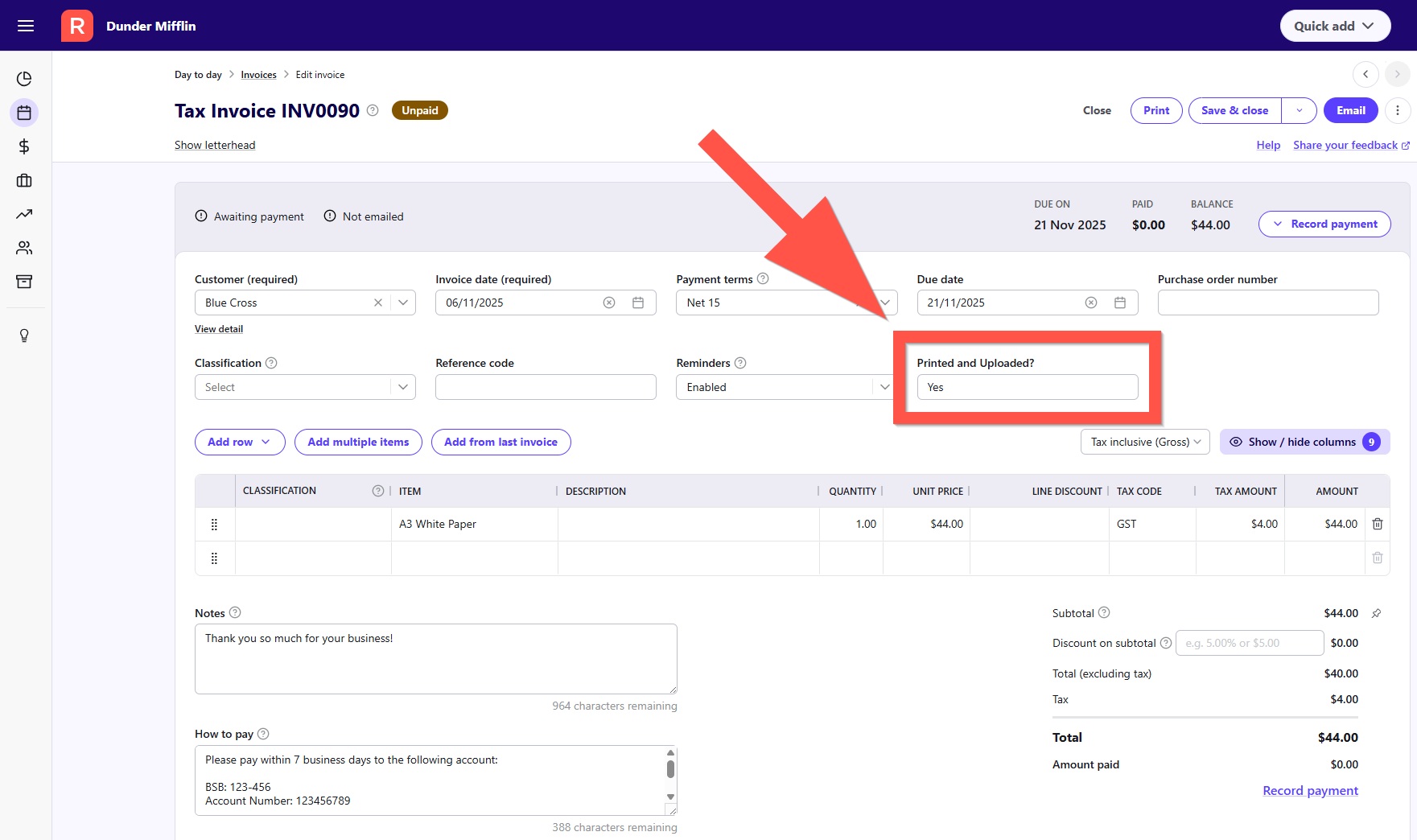Open Share your feedback link

tap(1351, 145)
